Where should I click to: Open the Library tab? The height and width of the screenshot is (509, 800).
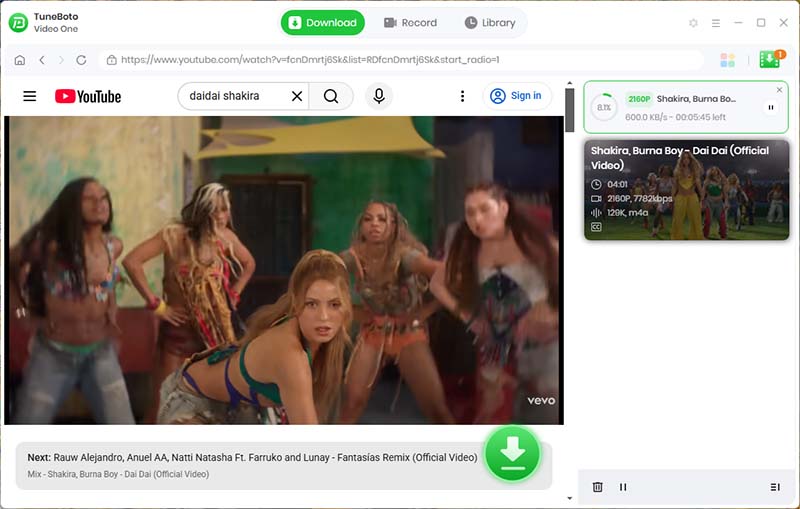pyautogui.click(x=490, y=22)
